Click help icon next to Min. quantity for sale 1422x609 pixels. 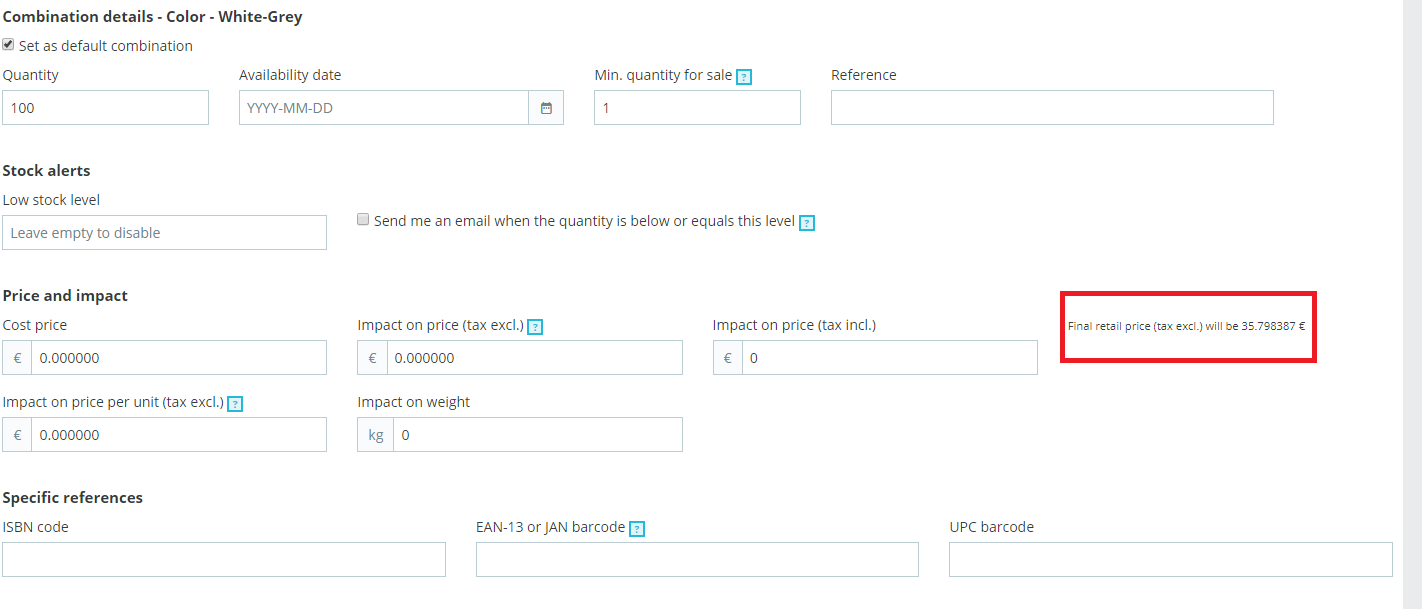(744, 77)
